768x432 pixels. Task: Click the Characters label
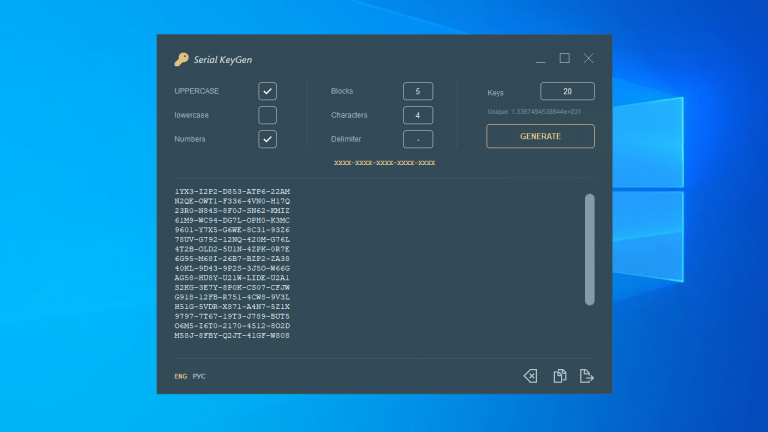(x=349, y=115)
